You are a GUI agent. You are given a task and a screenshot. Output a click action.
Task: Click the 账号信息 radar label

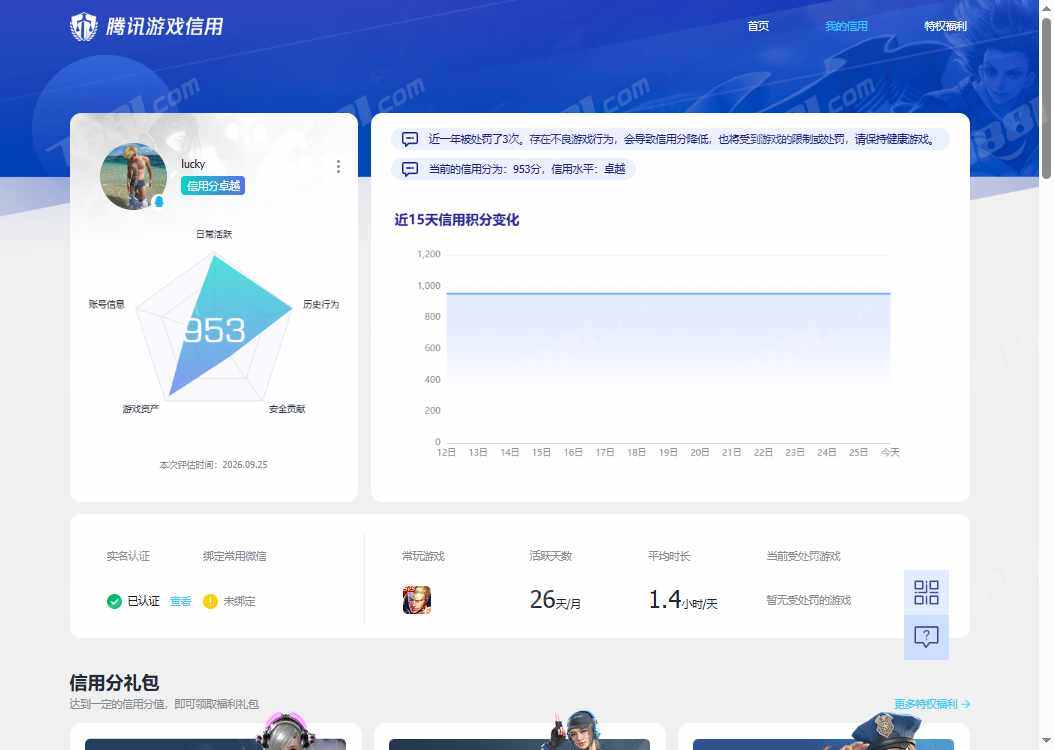106,304
